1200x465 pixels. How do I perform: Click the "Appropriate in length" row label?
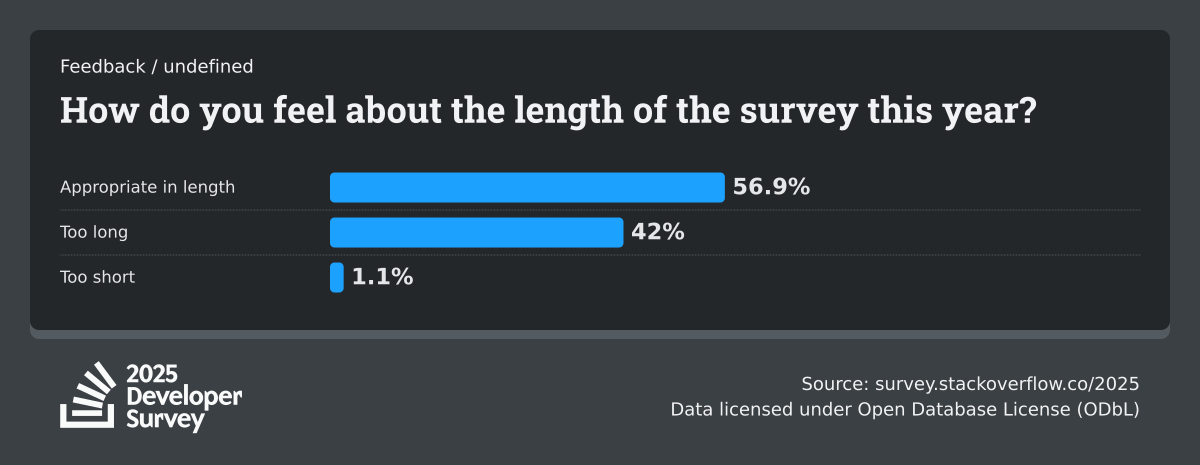pyautogui.click(x=147, y=187)
